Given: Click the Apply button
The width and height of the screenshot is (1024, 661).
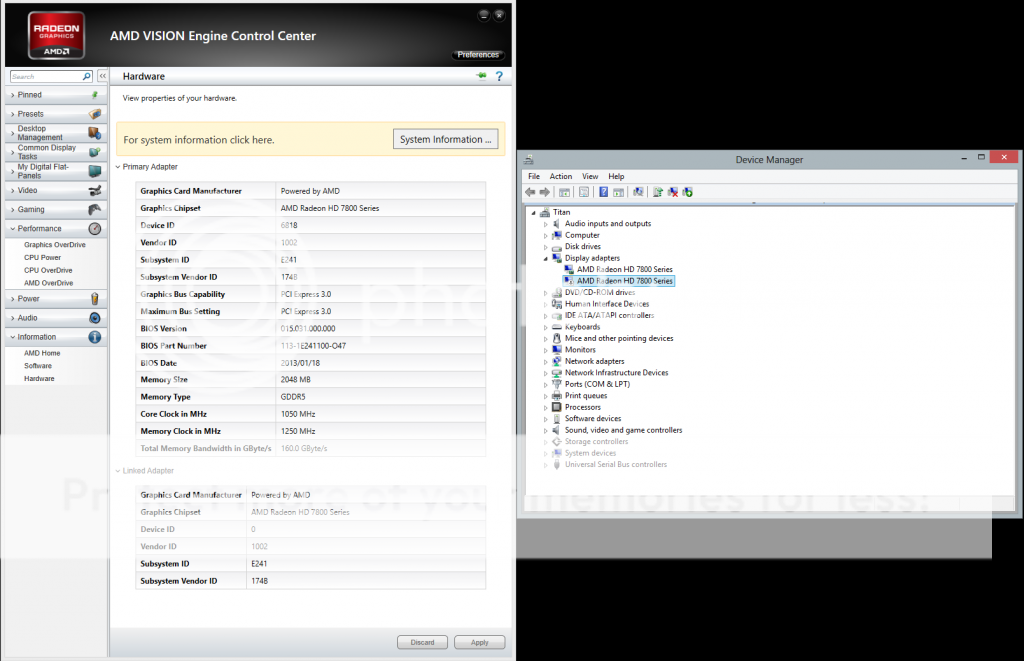Looking at the screenshot, I should coord(480,643).
